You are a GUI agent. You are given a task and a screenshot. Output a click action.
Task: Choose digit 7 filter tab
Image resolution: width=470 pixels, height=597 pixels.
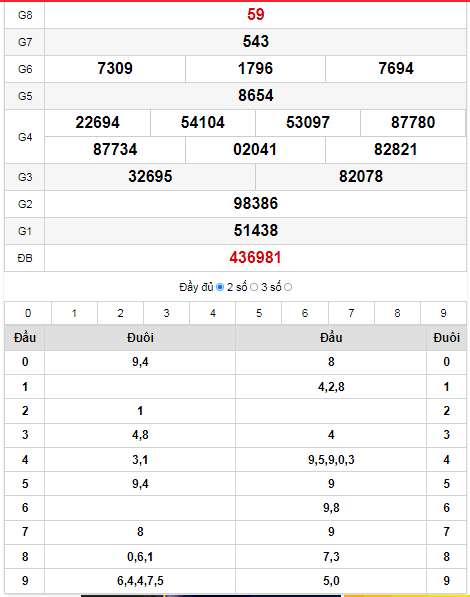[x=351, y=313]
